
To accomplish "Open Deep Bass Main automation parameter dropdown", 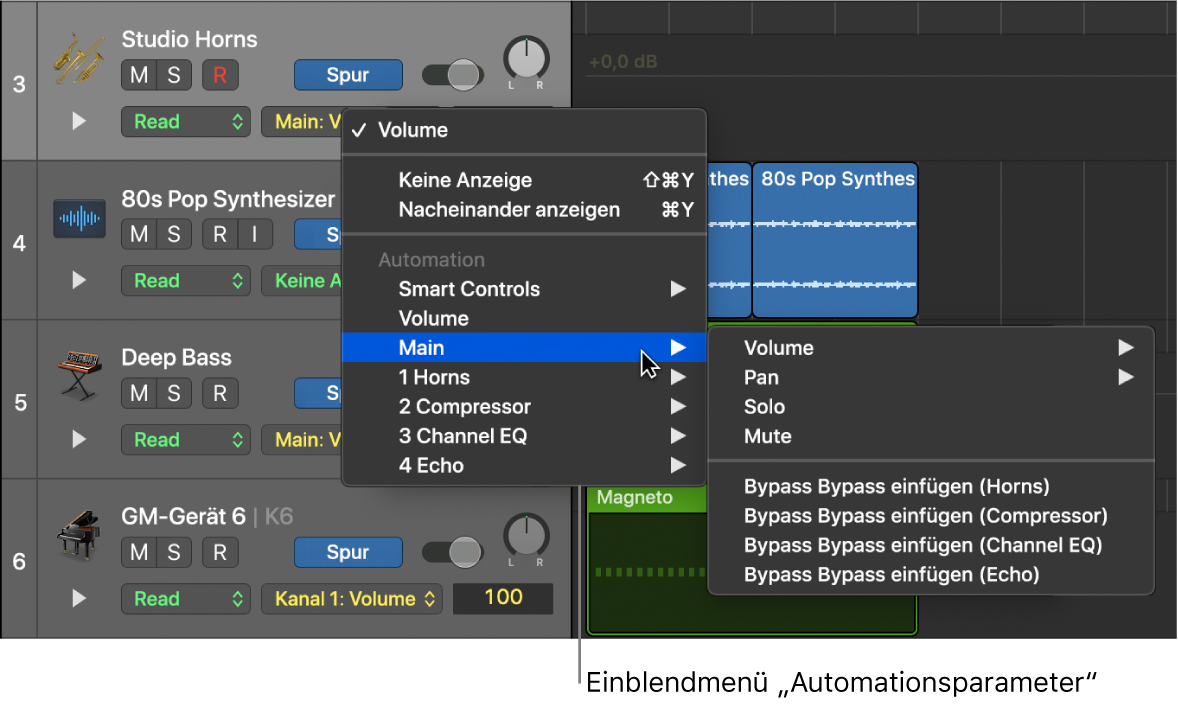I will point(301,440).
